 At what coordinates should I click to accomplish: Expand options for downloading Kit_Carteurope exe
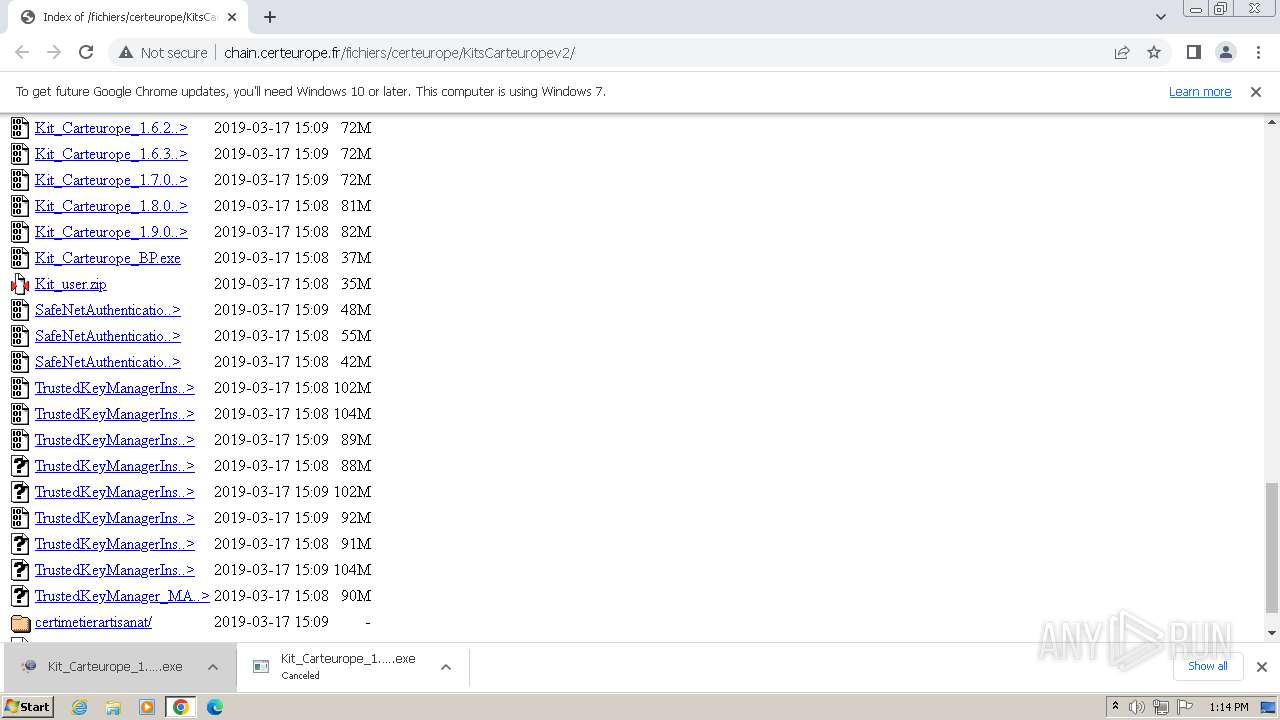click(x=213, y=667)
